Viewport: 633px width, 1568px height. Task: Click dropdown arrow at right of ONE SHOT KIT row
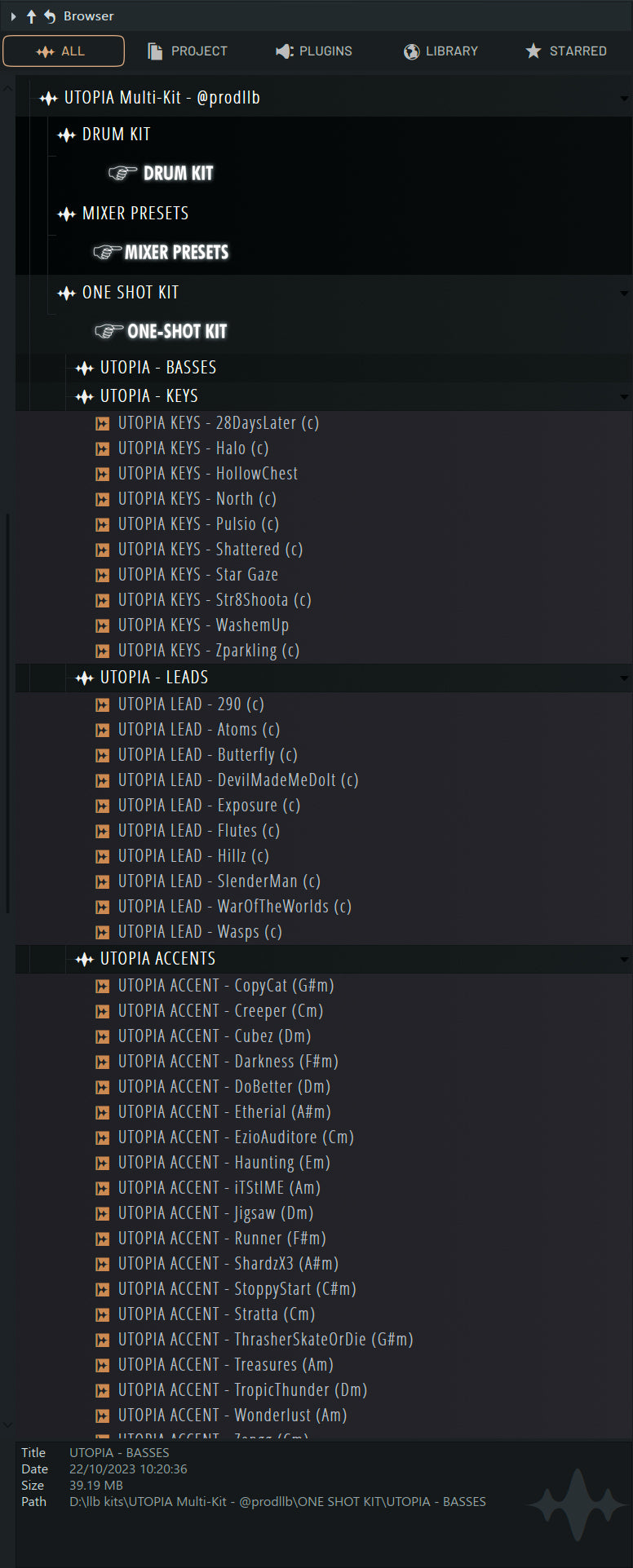point(624,294)
